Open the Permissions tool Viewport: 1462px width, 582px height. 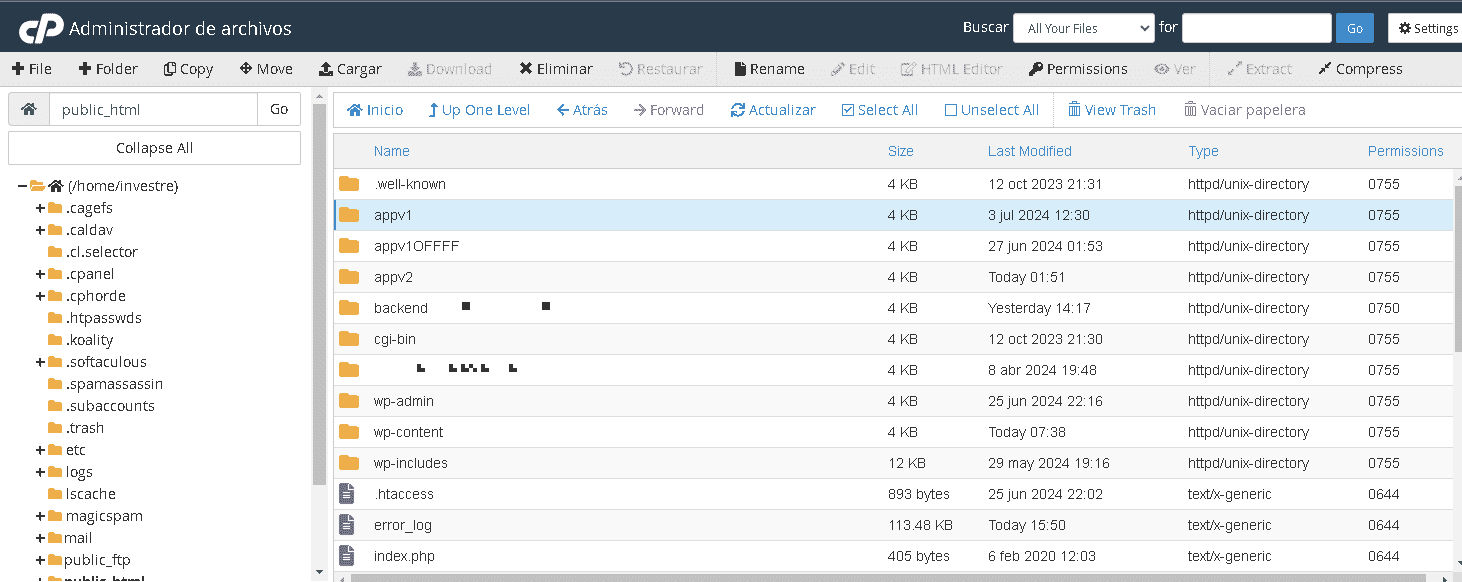click(x=1077, y=69)
